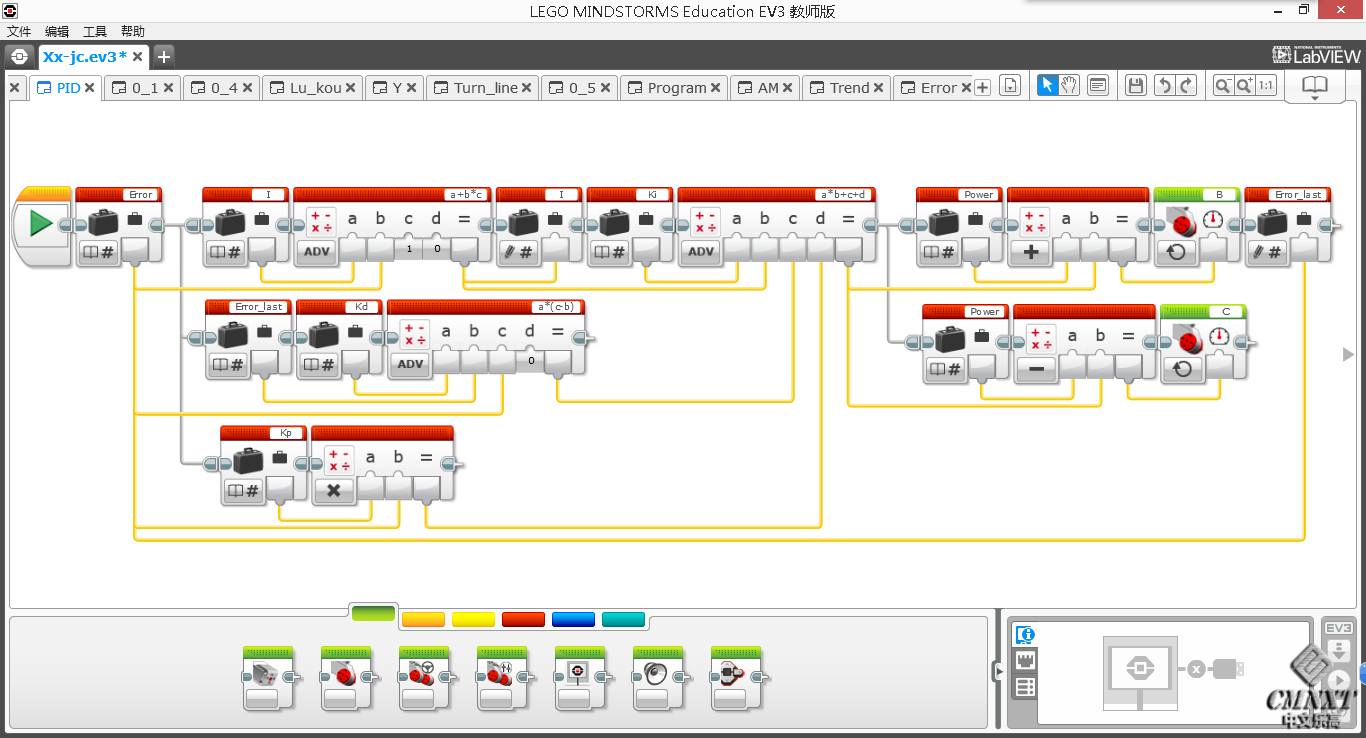
Task: Pick the Large Motor palette block
Action: click(x=346, y=678)
